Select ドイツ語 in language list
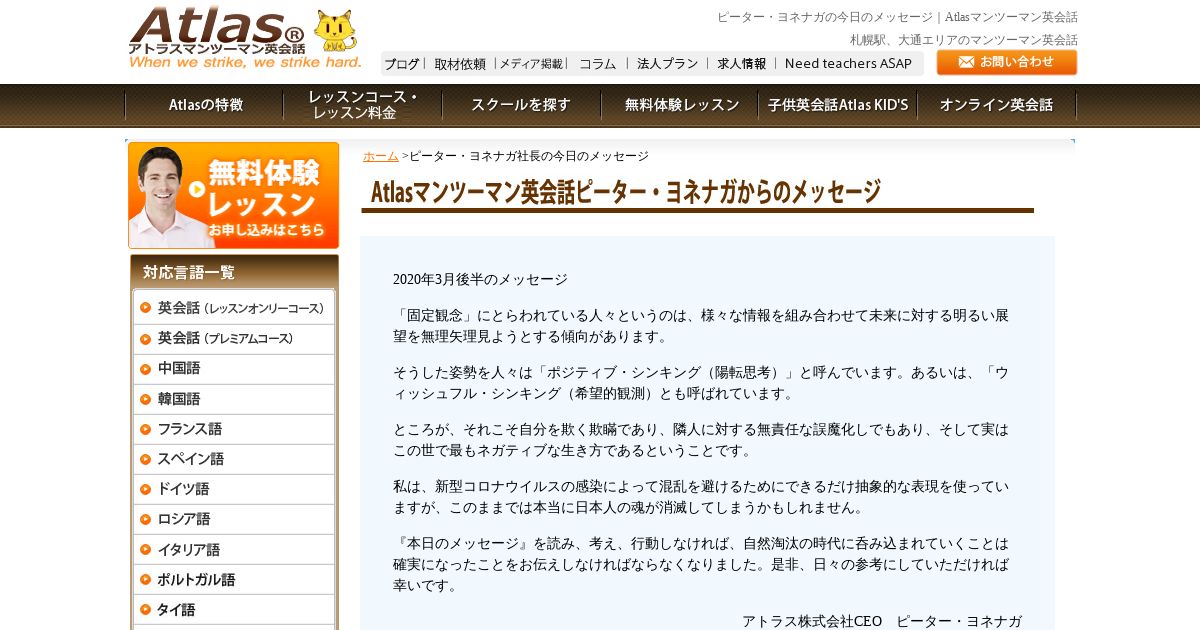This screenshot has width=1200, height=630. 234,488
